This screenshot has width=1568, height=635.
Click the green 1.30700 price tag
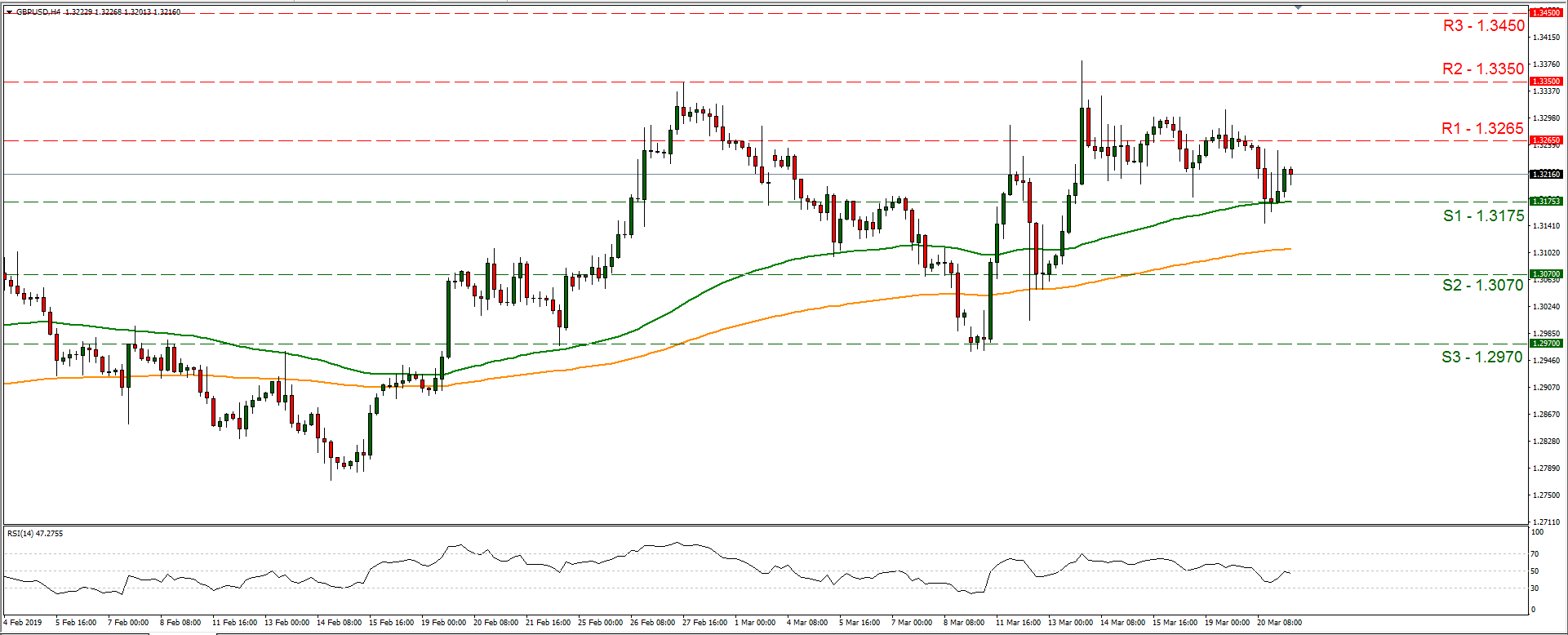tap(1545, 274)
